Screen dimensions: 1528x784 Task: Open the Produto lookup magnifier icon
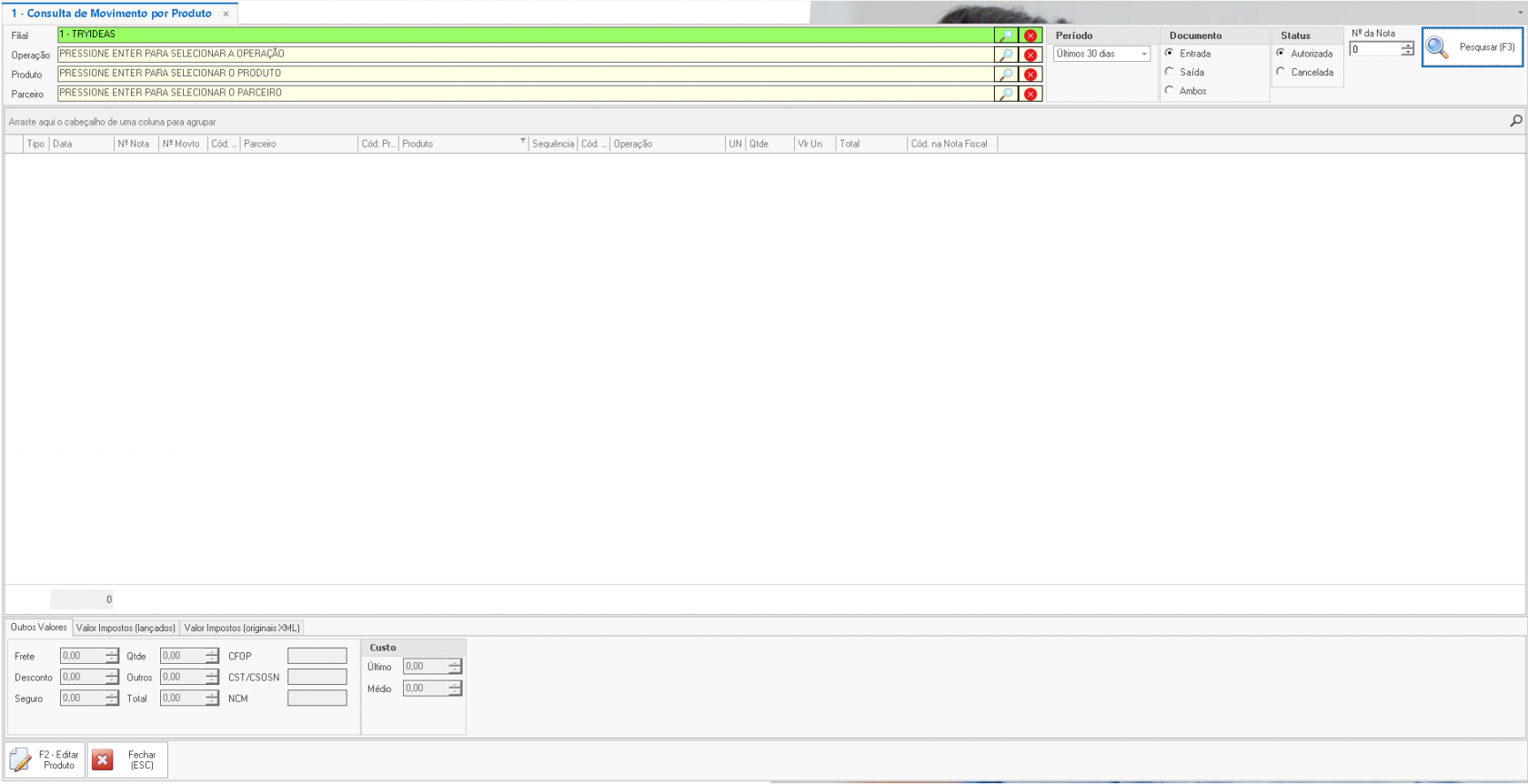pyautogui.click(x=1006, y=75)
